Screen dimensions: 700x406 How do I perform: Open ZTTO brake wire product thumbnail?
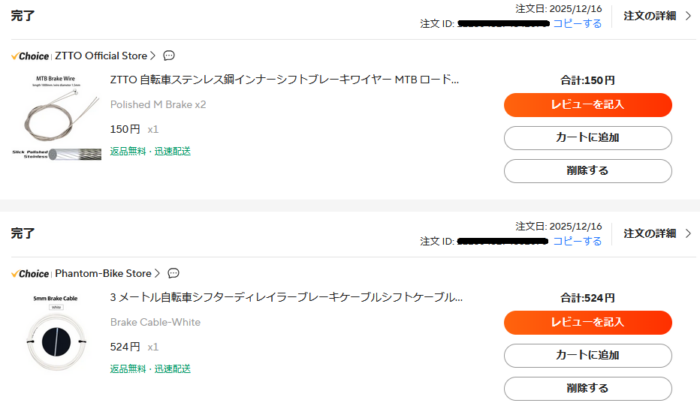tap(55, 116)
